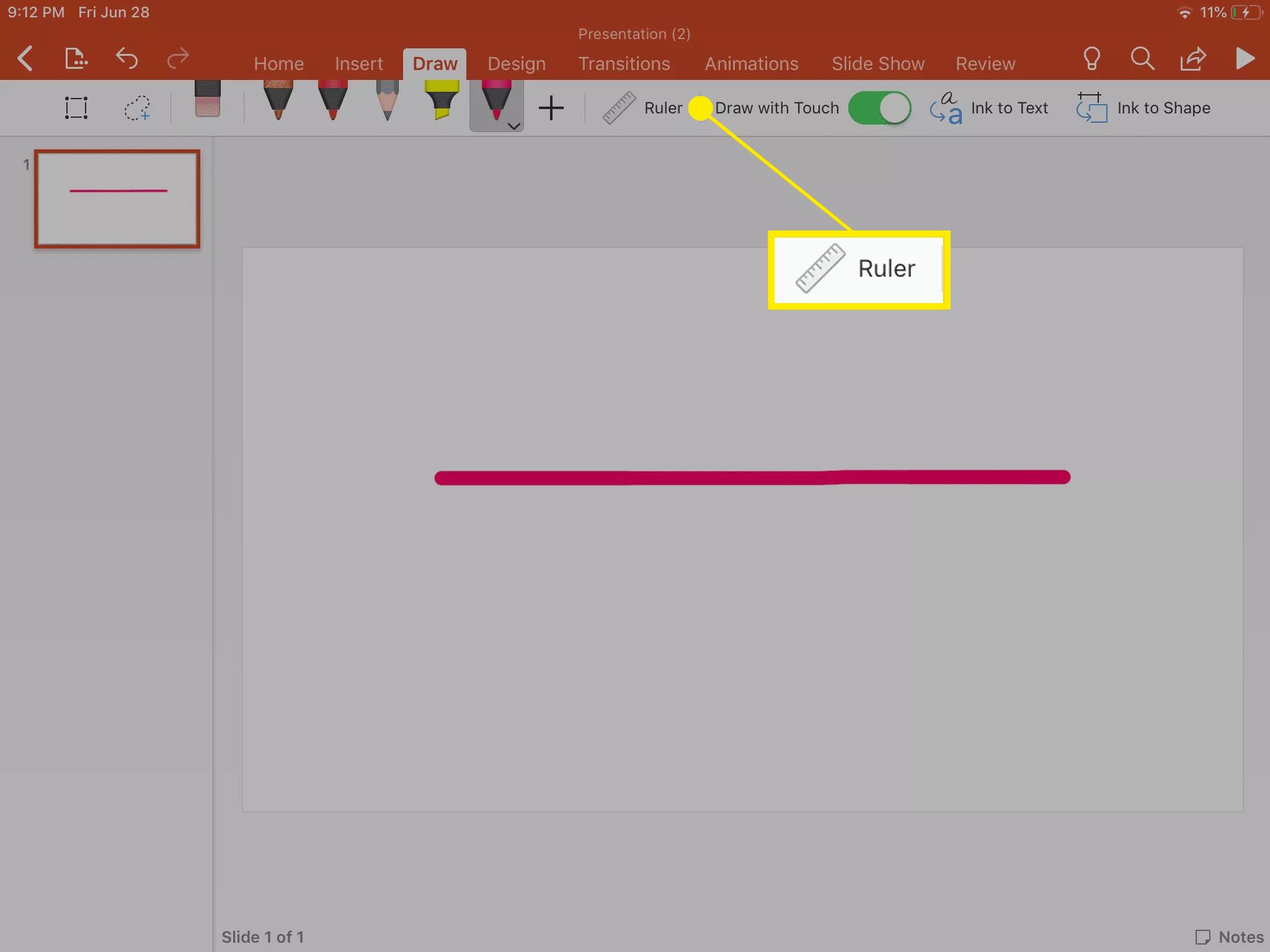Enable or disable Draw with Touch
The image size is (1270, 952).
[x=879, y=108]
